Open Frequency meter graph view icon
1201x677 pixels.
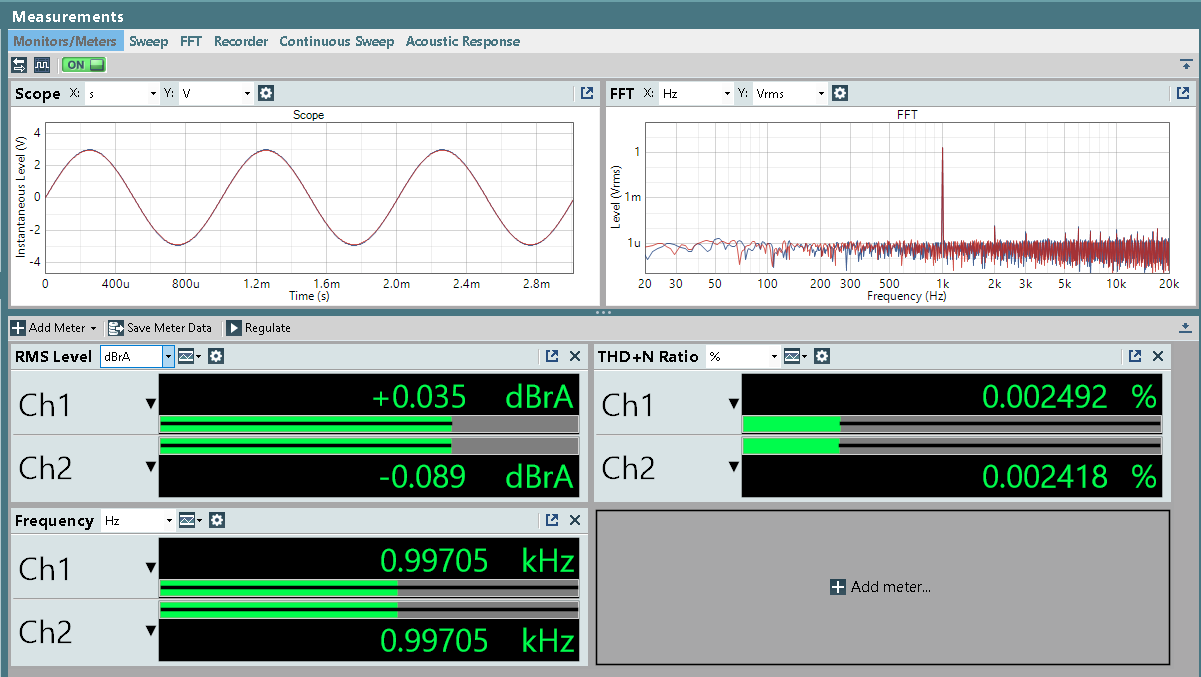click(190, 520)
